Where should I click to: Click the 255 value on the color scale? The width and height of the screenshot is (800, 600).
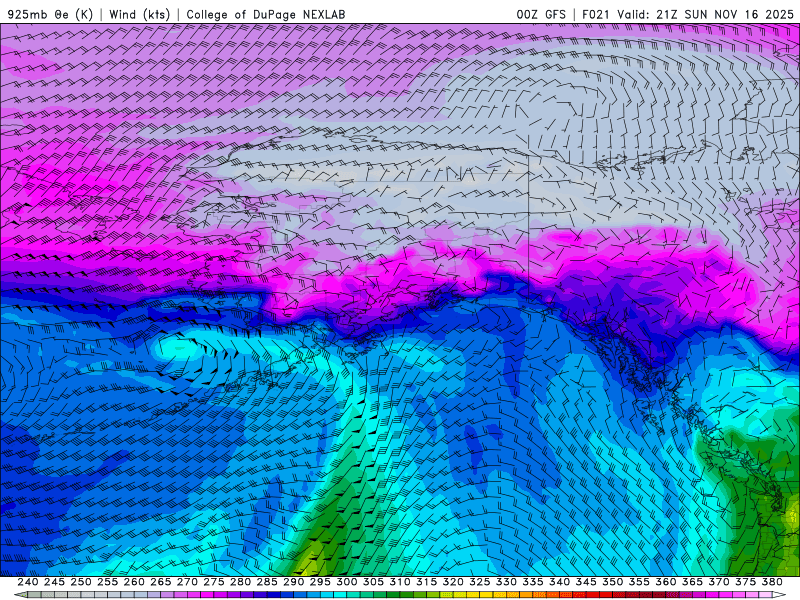pos(107,582)
